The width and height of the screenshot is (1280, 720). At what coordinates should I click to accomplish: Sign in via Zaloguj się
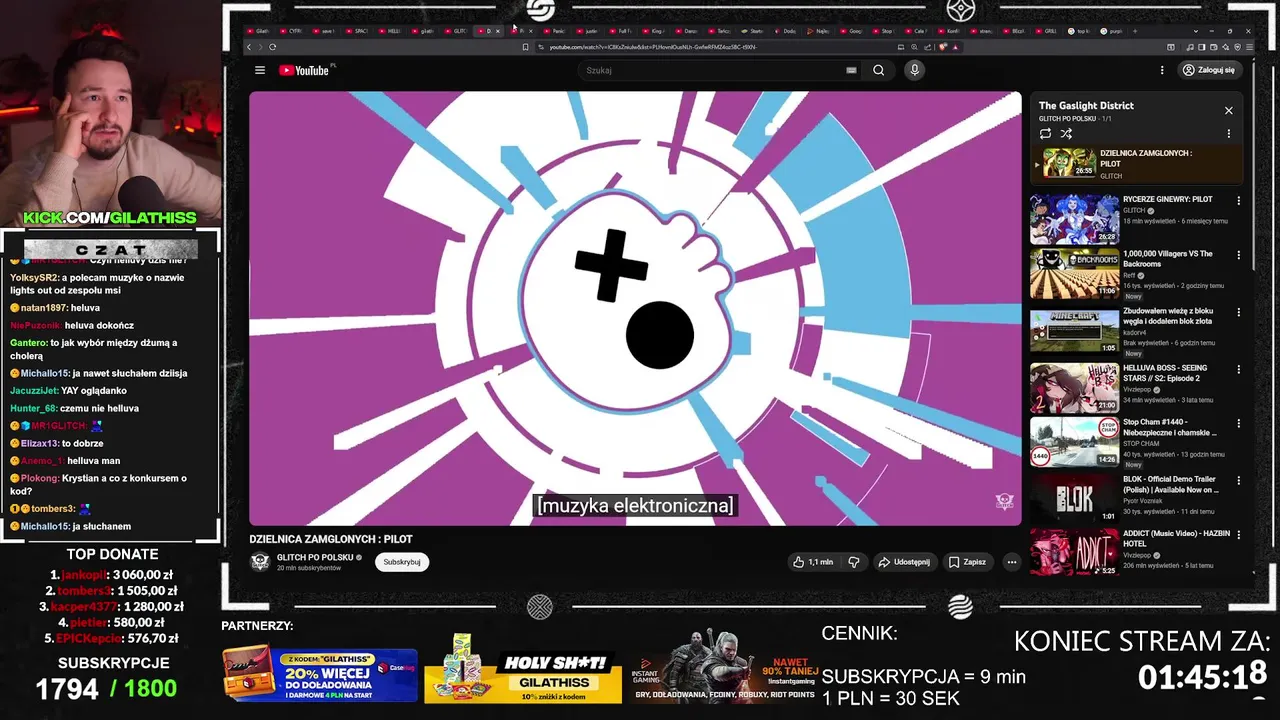tap(1208, 70)
